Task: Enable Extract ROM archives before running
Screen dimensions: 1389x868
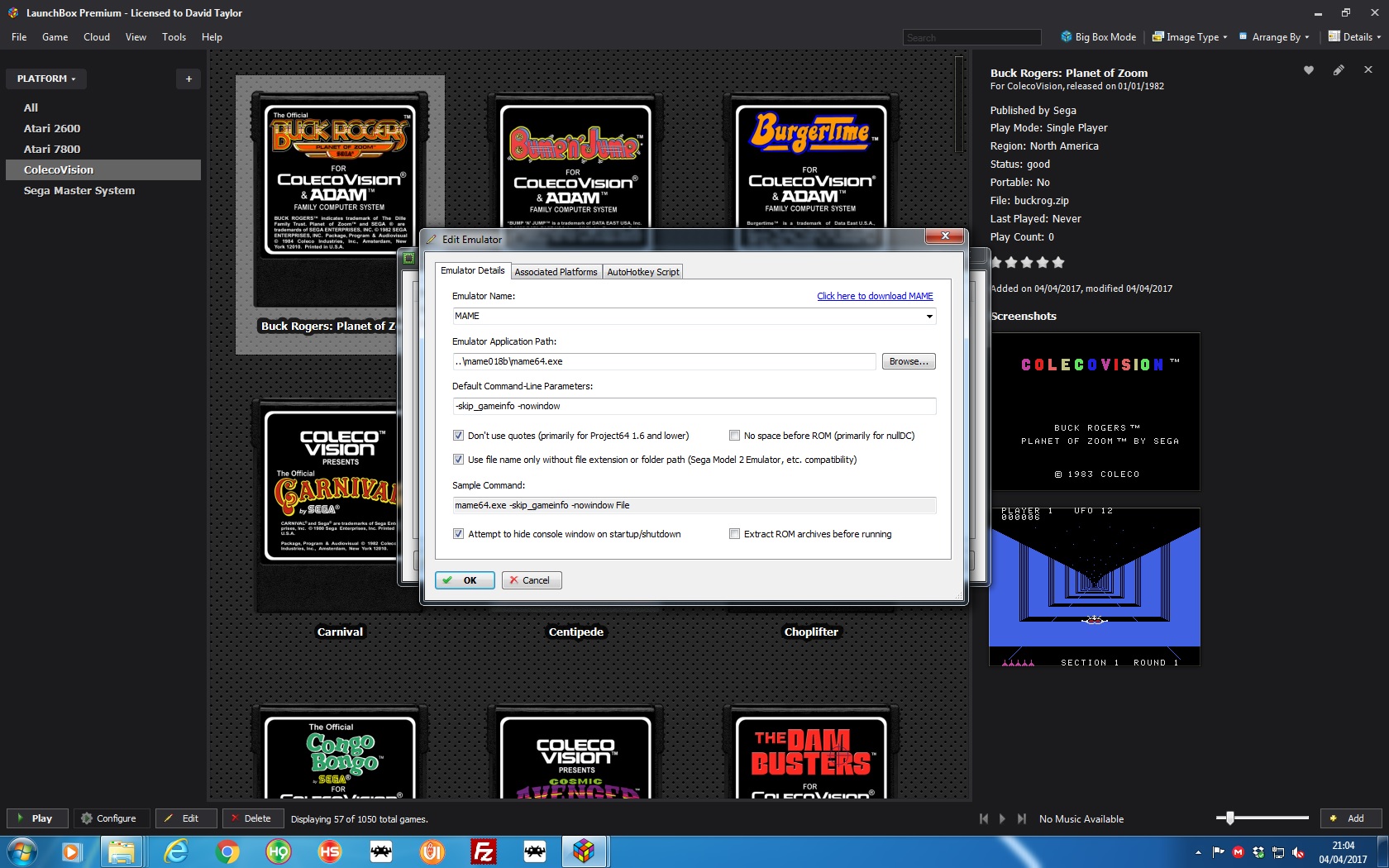Action: (x=734, y=534)
